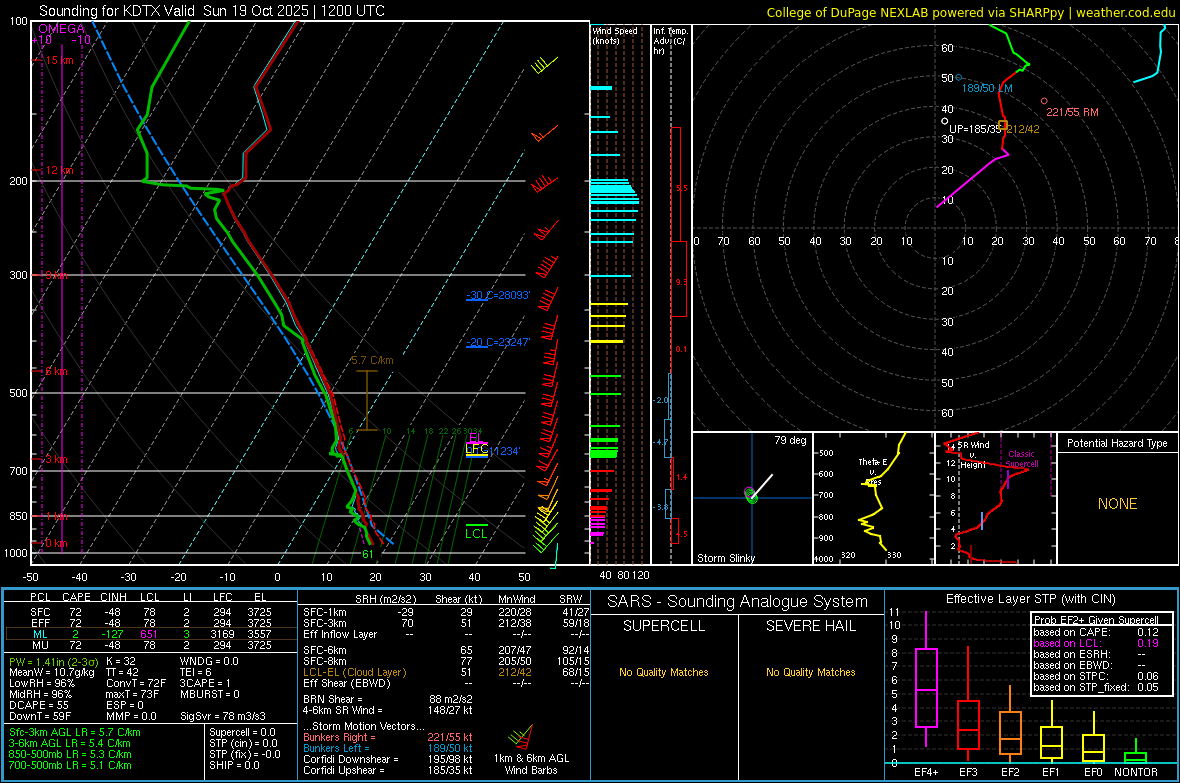This screenshot has height=783, width=1180.
Task: Click the SigSvr = 78 m3/s3 value
Action: tap(223, 716)
